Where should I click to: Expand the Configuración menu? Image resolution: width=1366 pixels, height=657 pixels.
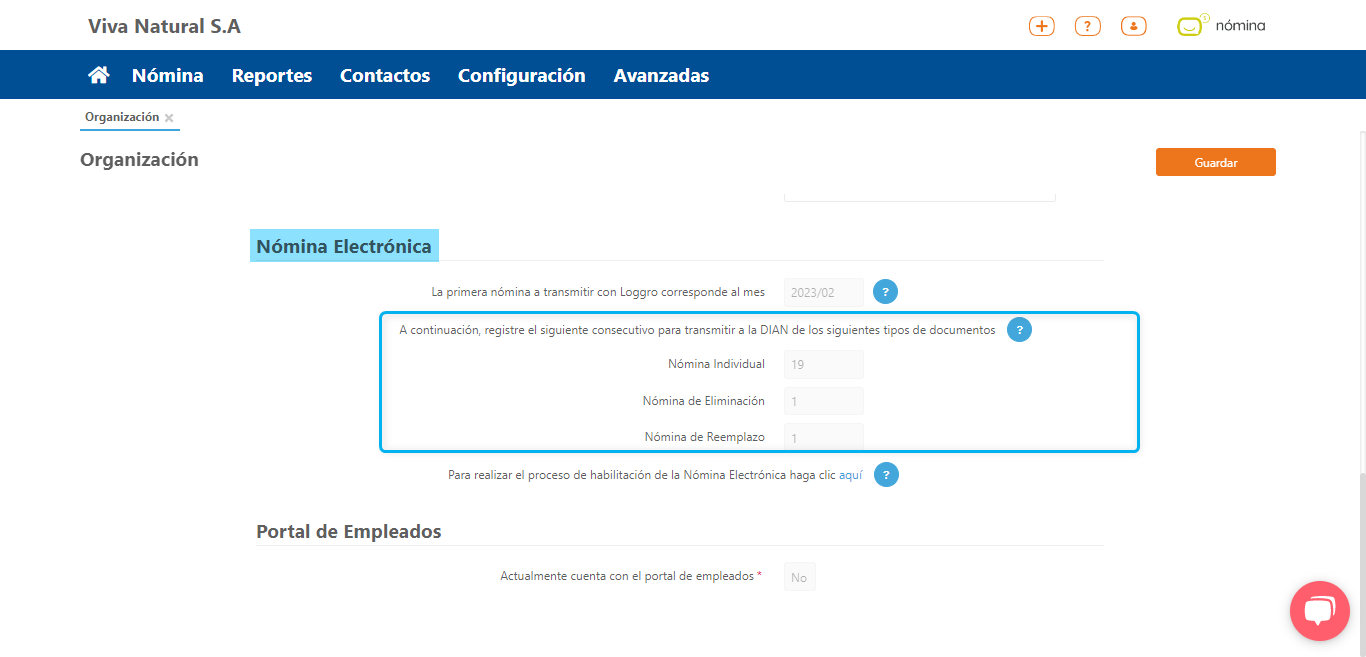coord(521,75)
